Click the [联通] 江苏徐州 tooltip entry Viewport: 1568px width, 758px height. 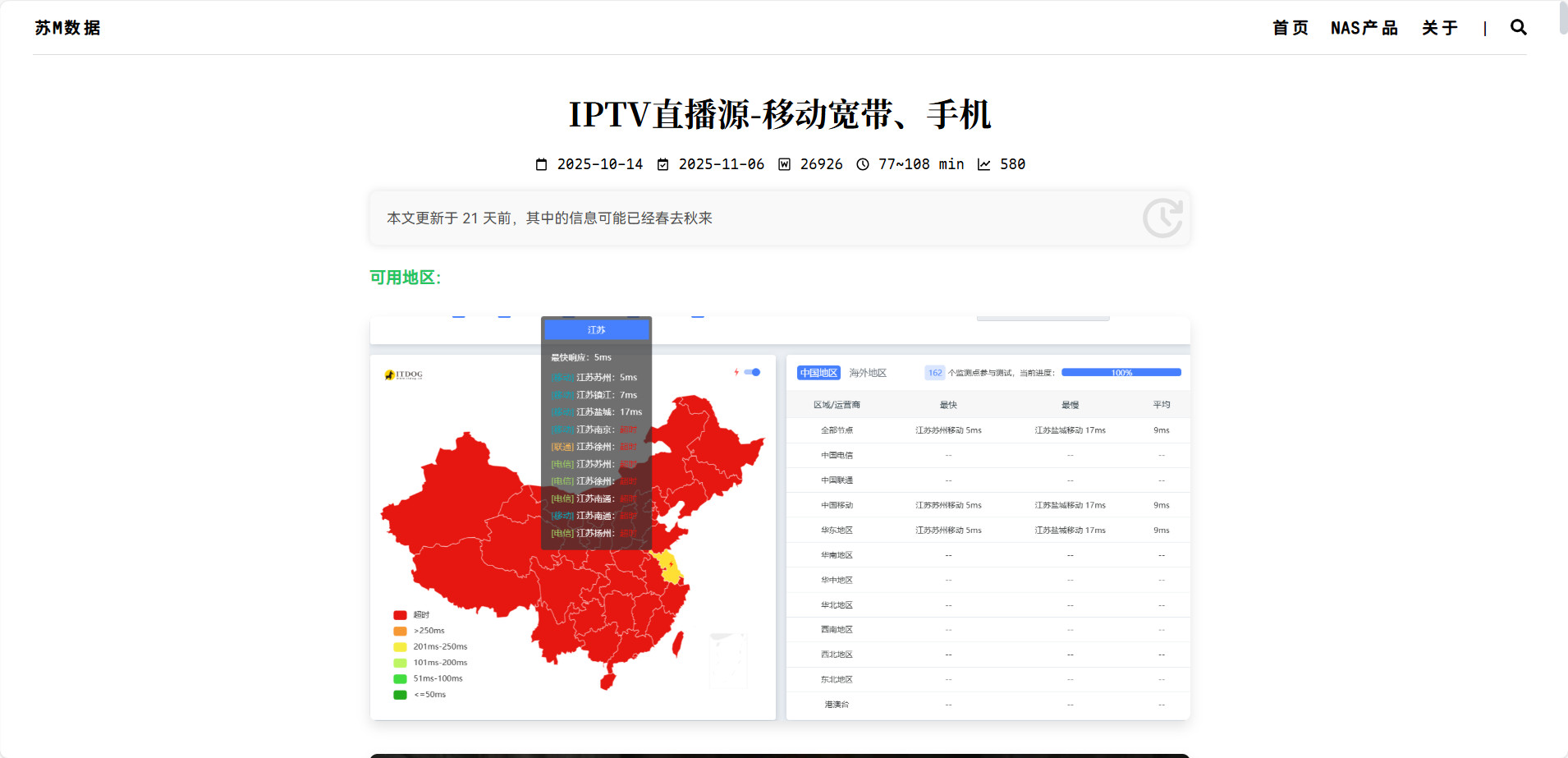click(x=594, y=447)
